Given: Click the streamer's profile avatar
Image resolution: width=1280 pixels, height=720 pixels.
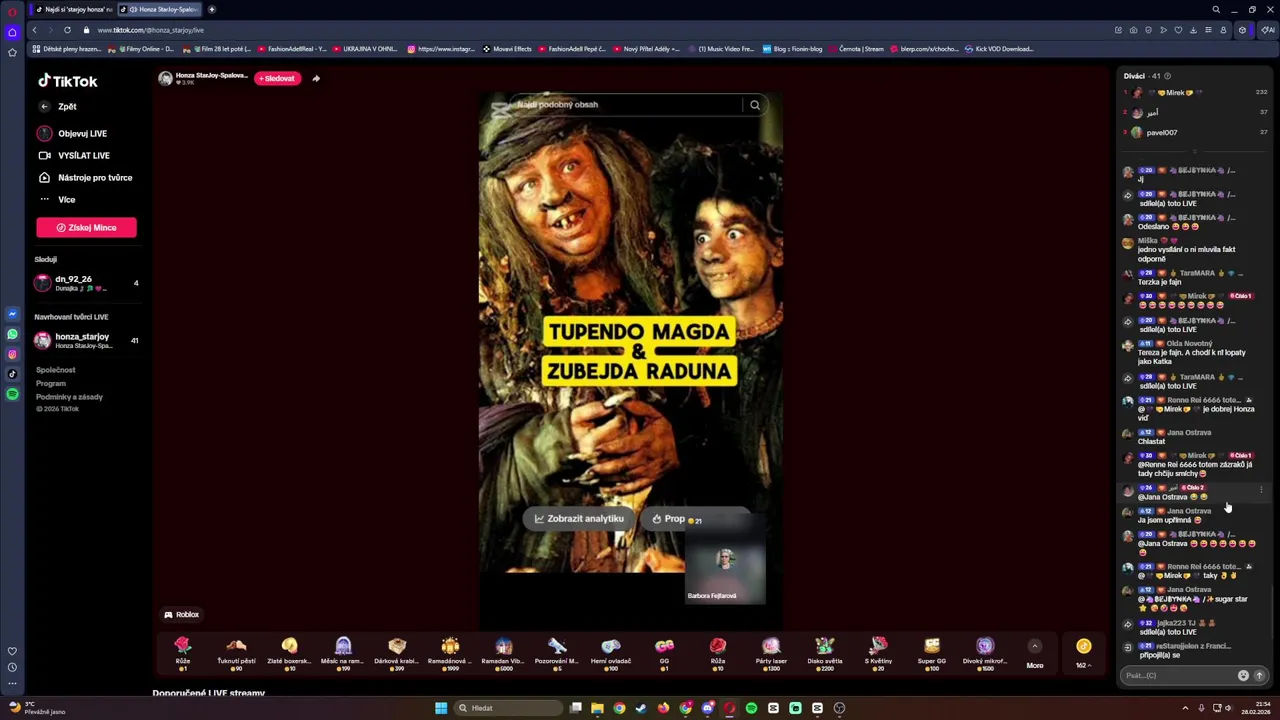Looking at the screenshot, I should (x=165, y=78).
